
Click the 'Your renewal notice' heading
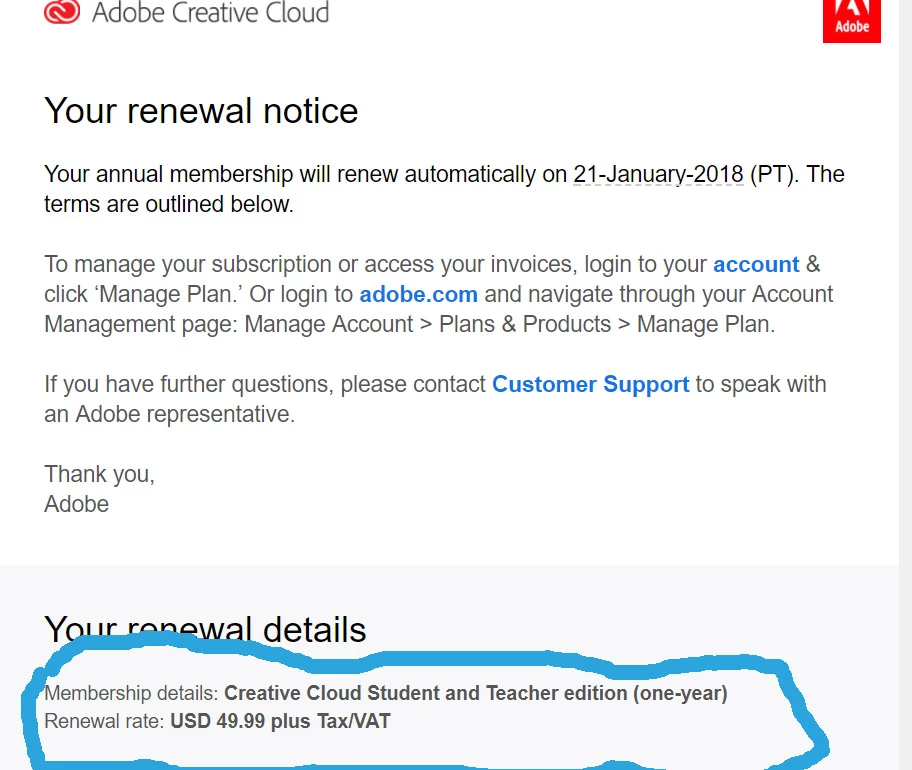click(201, 111)
